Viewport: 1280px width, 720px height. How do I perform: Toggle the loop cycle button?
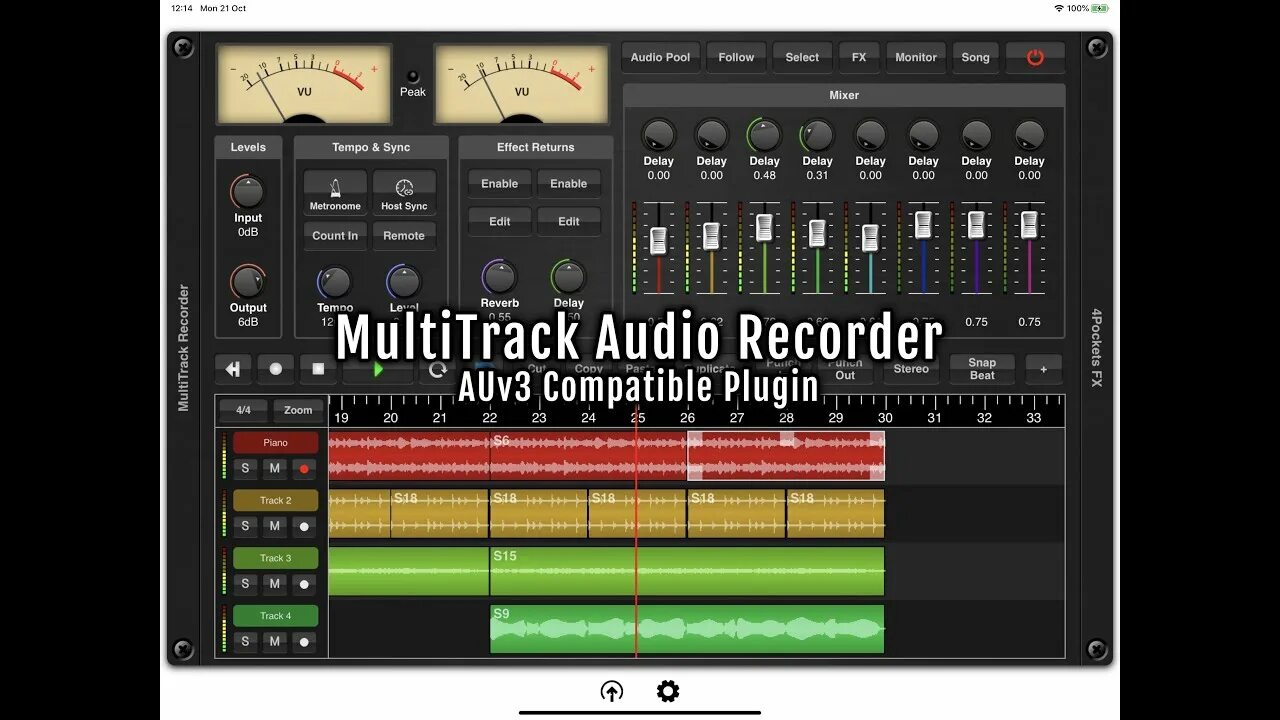[437, 369]
